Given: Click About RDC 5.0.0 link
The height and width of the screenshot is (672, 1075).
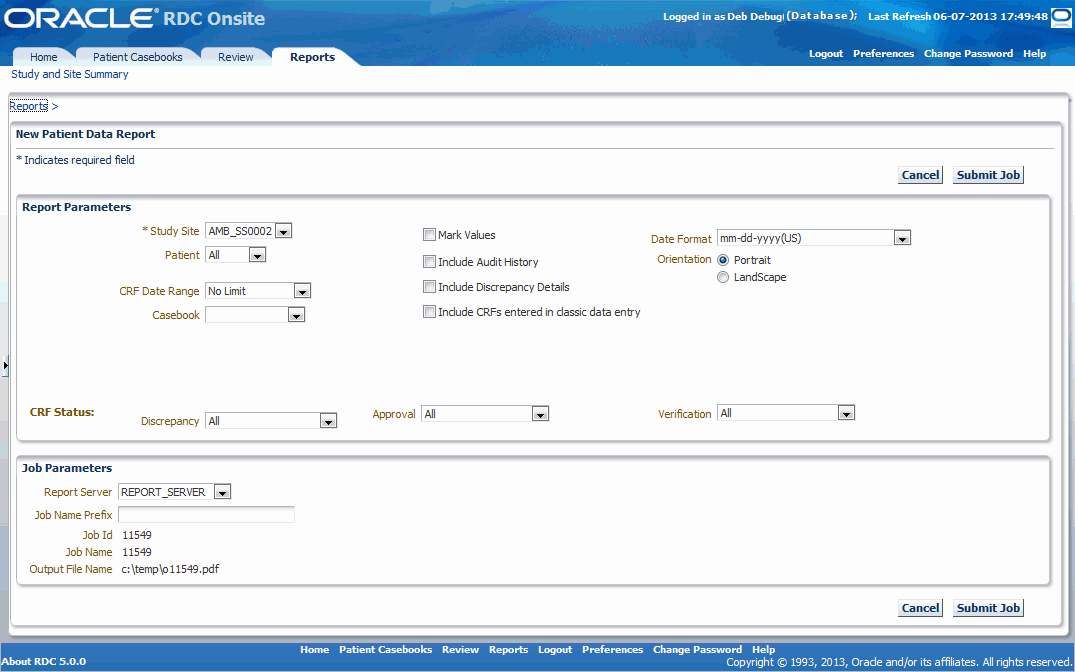Looking at the screenshot, I should [44, 662].
